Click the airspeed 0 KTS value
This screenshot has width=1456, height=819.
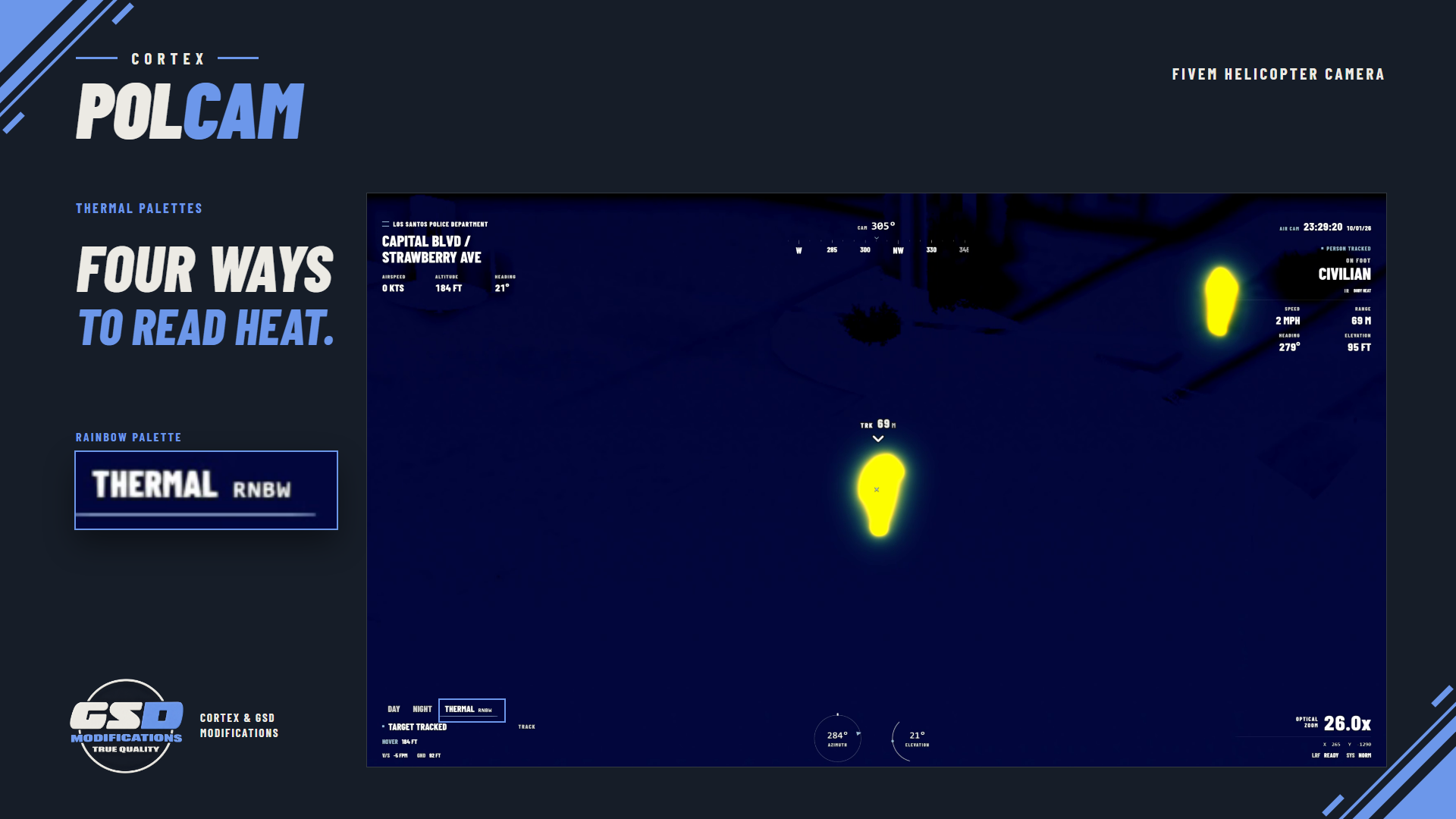point(393,288)
